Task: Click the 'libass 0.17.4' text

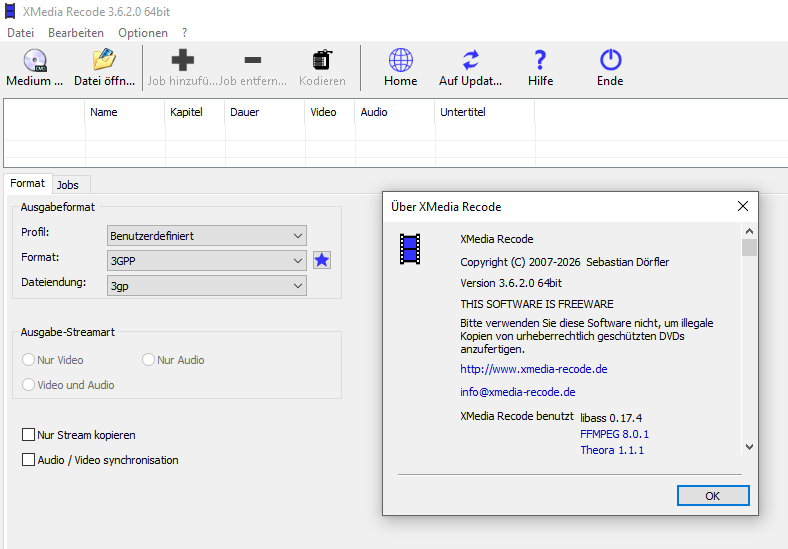Action: [611, 418]
